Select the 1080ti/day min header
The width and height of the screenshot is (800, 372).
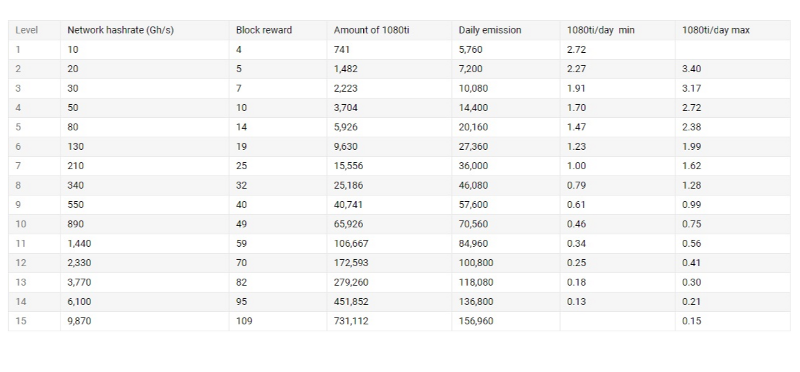601,30
